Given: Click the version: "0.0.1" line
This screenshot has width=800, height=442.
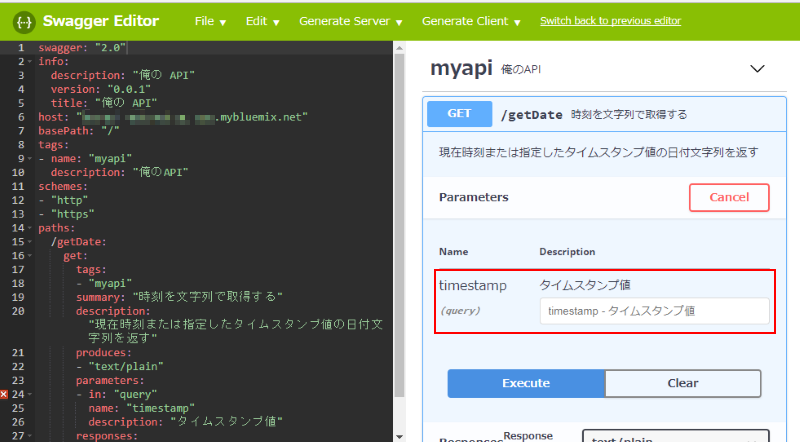Looking at the screenshot, I should [x=101, y=89].
